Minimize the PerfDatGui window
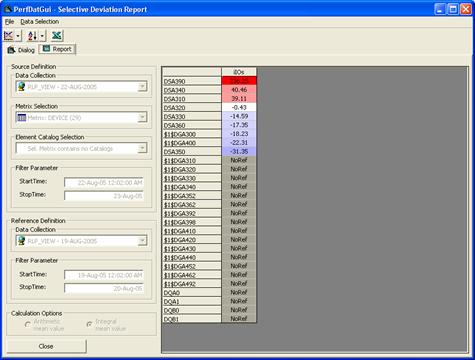The image size is (475, 360). pos(440,9)
